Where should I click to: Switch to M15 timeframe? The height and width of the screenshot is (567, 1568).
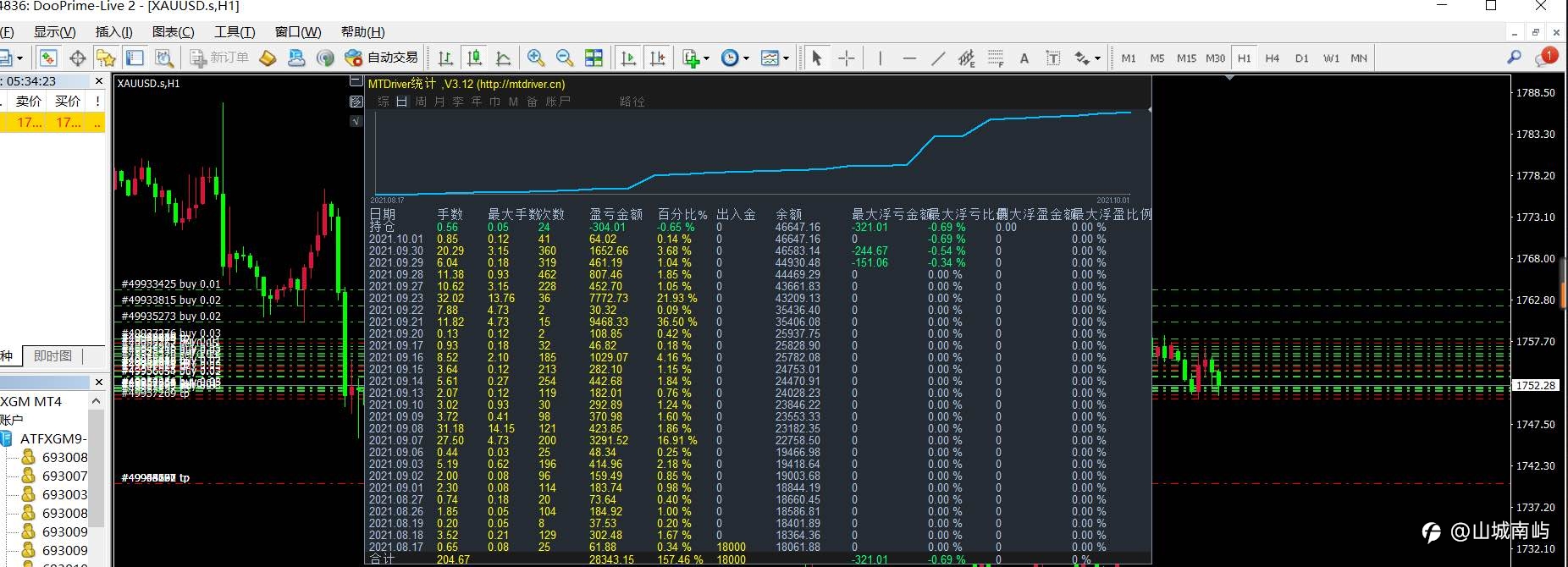point(1186,58)
